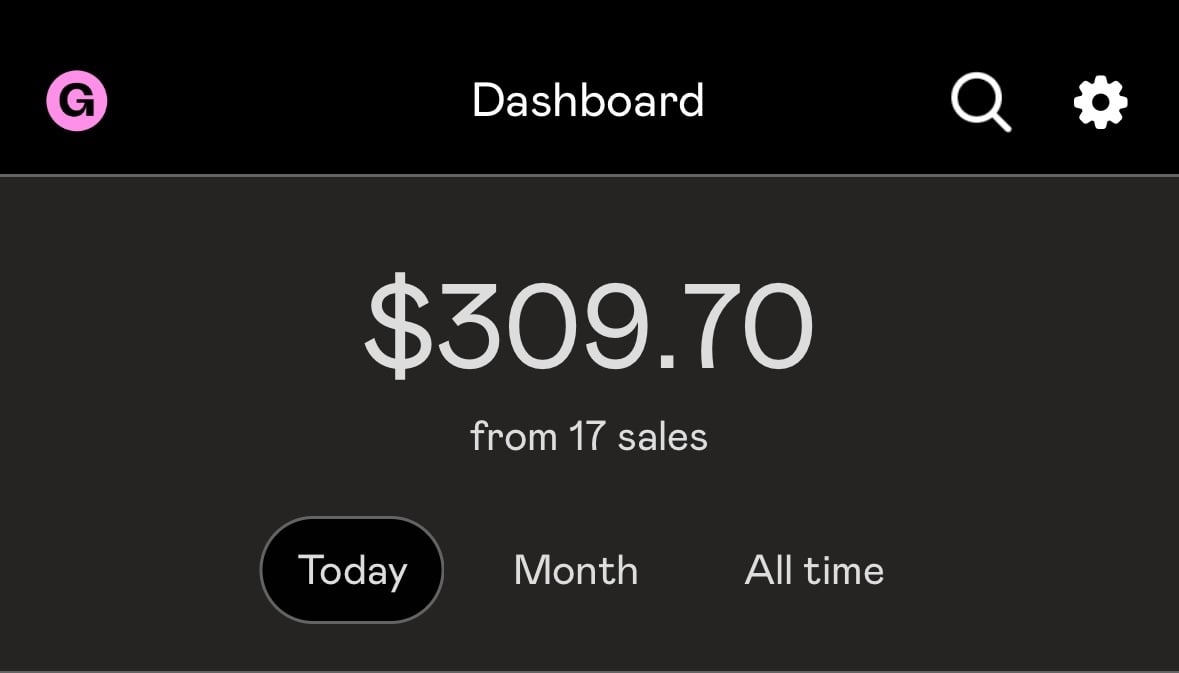This screenshot has height=673, width=1179.
Task: Click the pink Gumroad G logo
Action: pyautogui.click(x=77, y=101)
